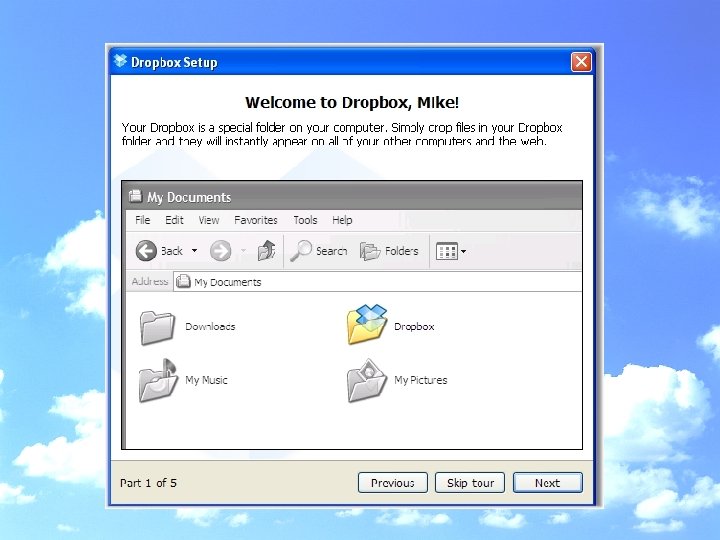Open the Tools menu
This screenshot has width=720, height=540.
[x=305, y=220]
